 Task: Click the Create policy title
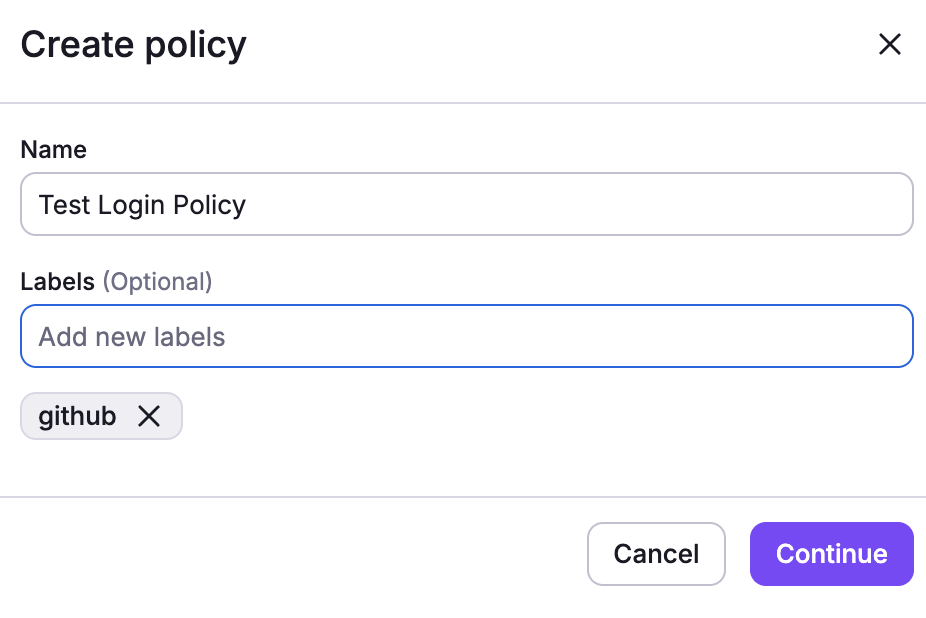[133, 44]
